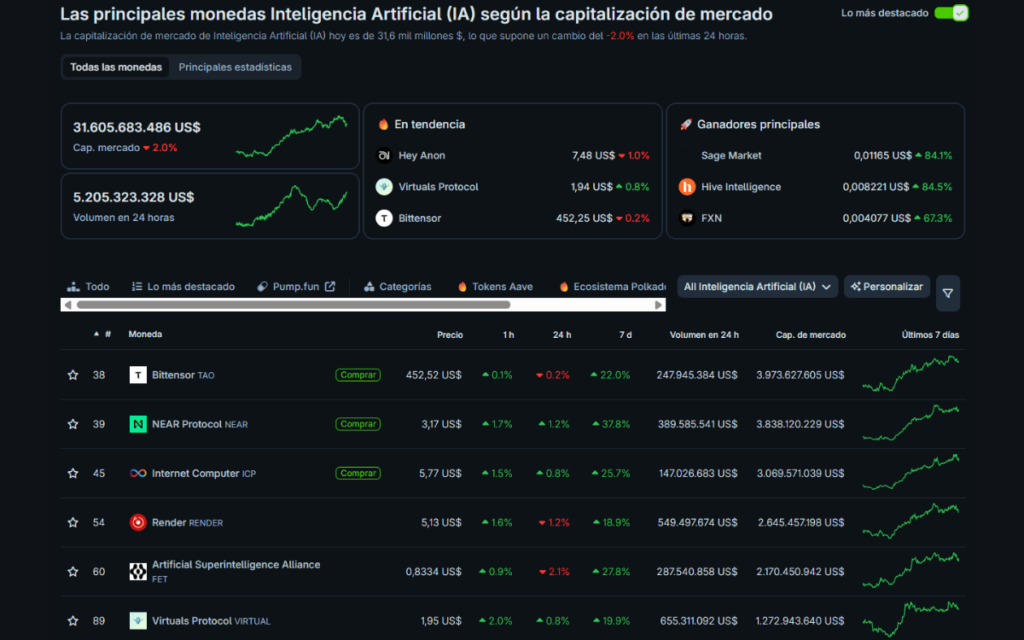The image size is (1024, 640).
Task: Open NEAR Protocol coin name link
Action: 200,424
